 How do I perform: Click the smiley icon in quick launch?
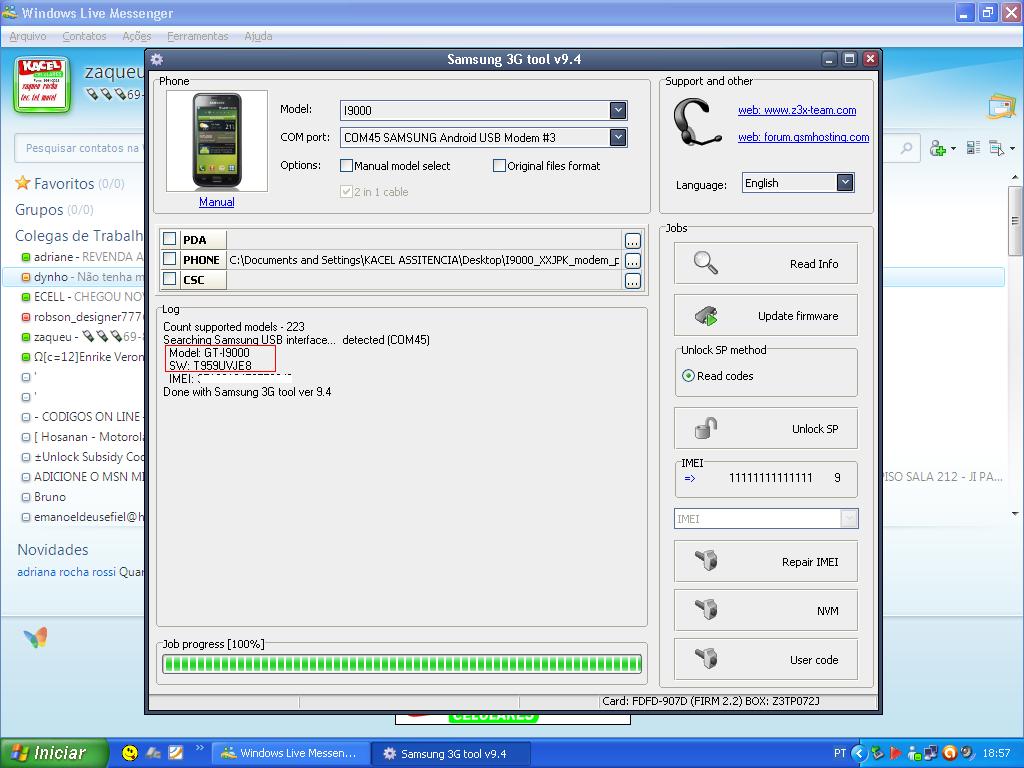tap(130, 753)
